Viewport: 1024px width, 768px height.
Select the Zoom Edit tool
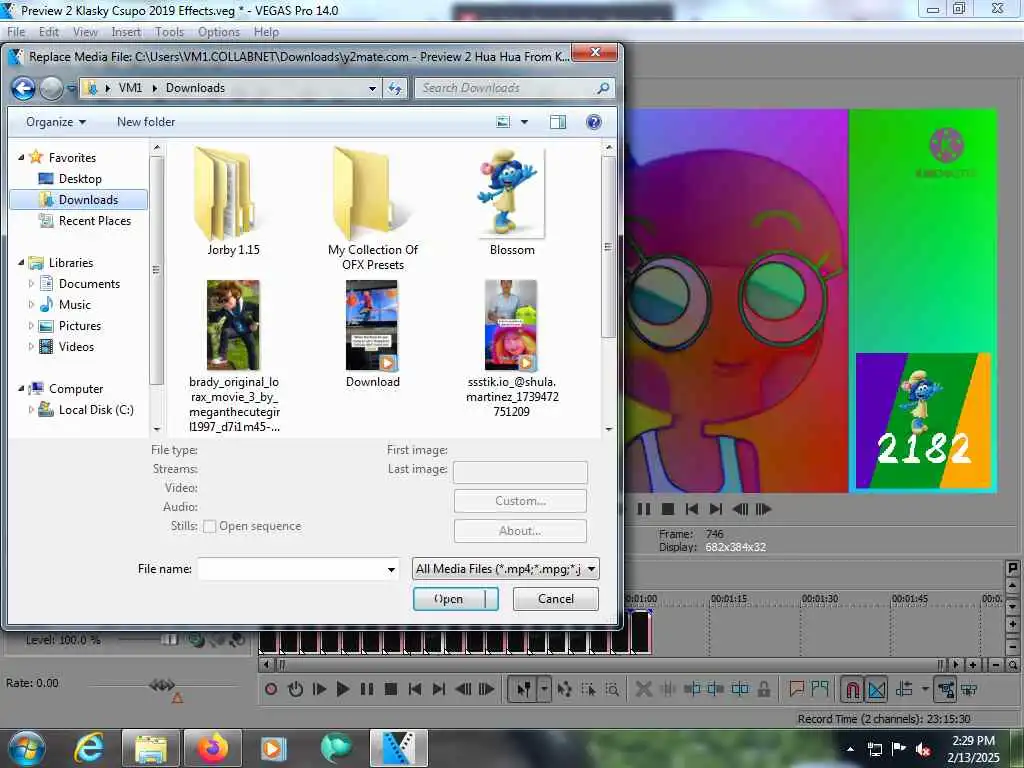(x=612, y=689)
